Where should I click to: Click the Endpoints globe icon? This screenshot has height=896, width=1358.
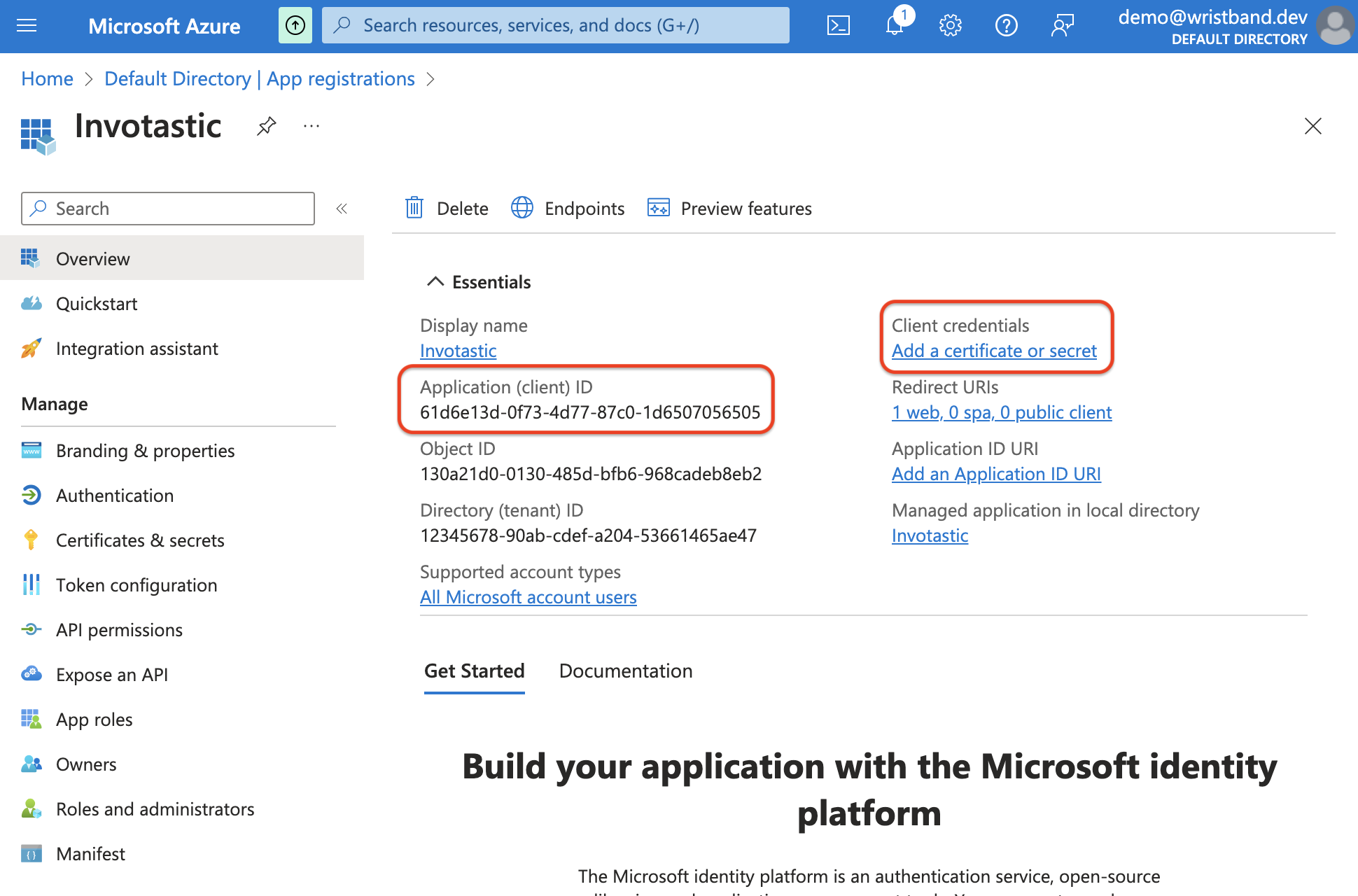tap(522, 208)
